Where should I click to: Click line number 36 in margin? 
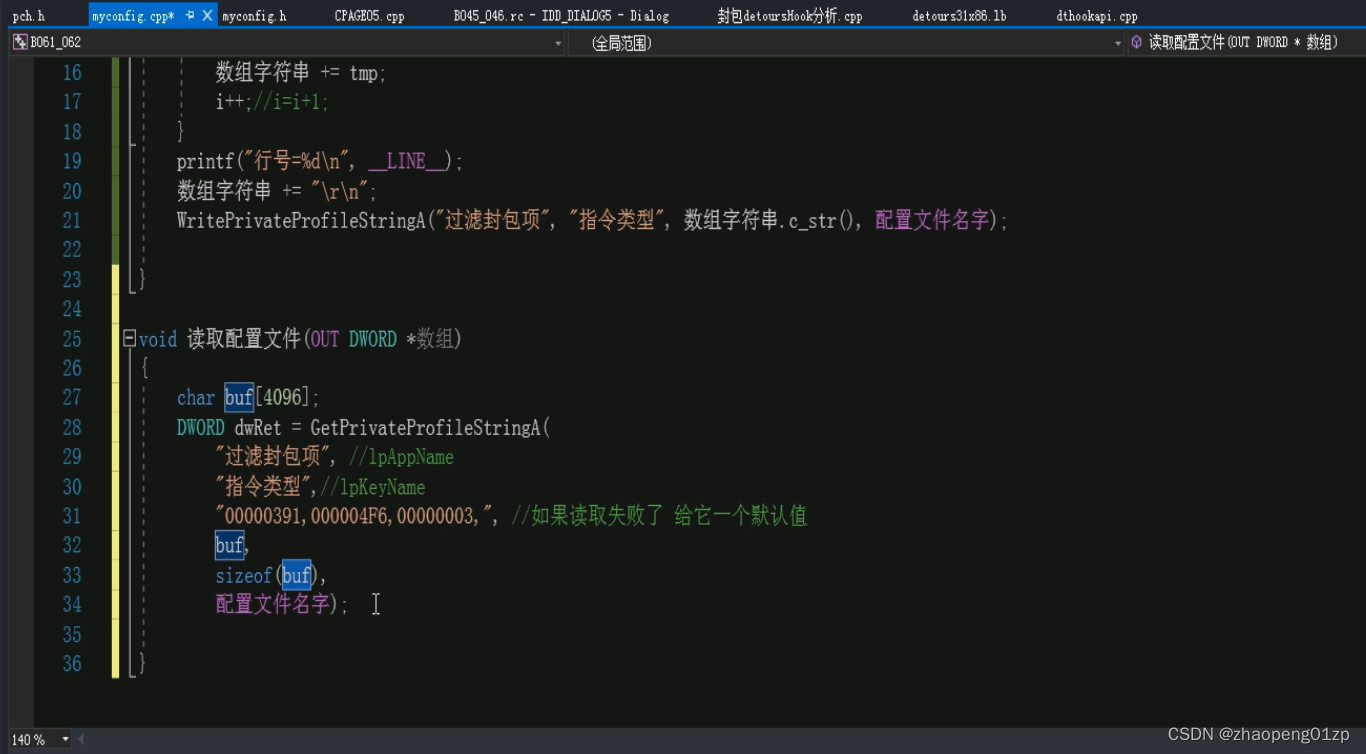72,664
